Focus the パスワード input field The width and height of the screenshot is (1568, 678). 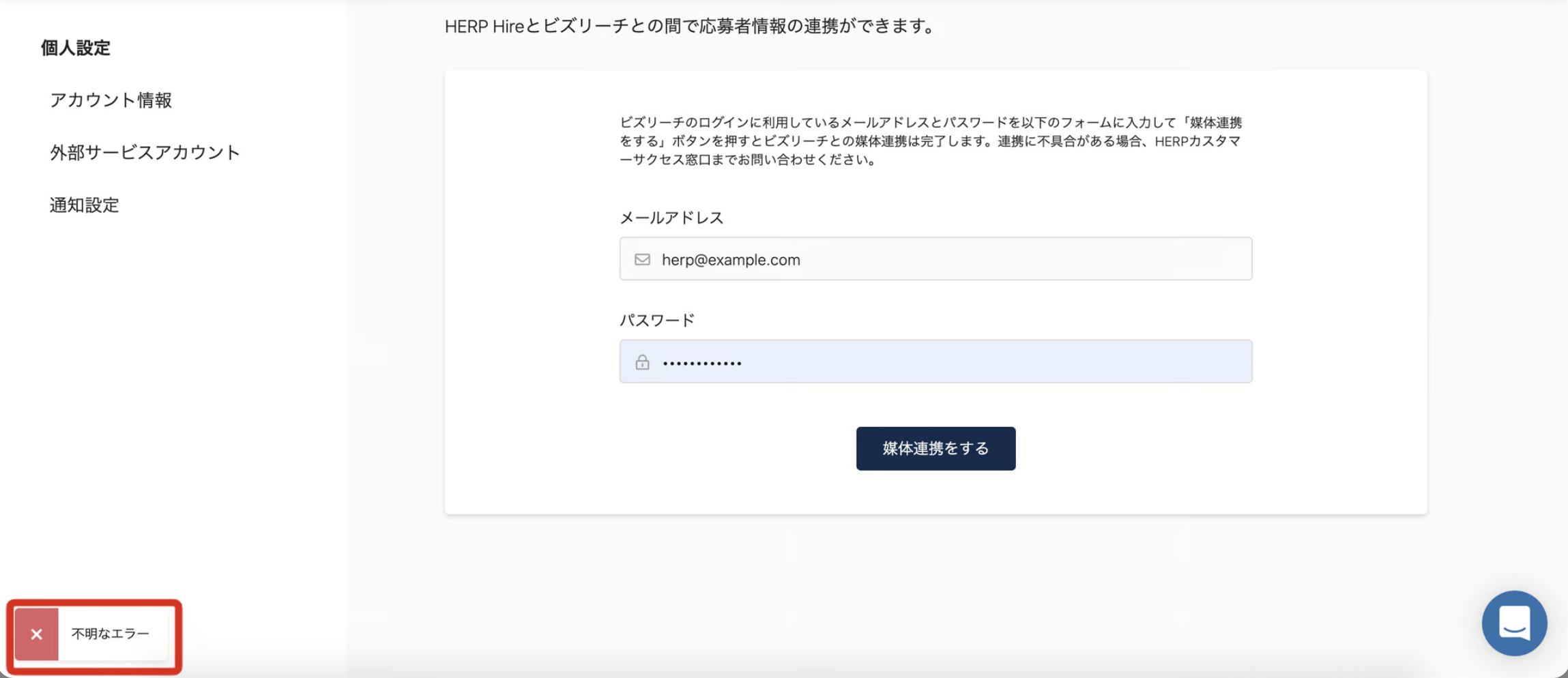pos(955,362)
